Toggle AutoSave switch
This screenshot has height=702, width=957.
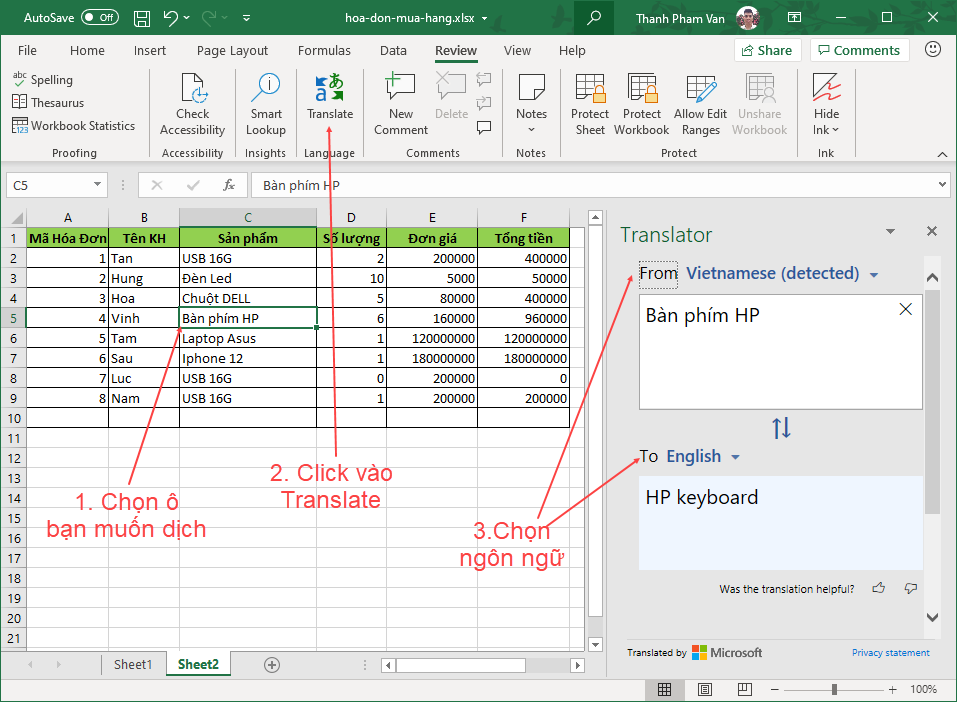(100, 17)
